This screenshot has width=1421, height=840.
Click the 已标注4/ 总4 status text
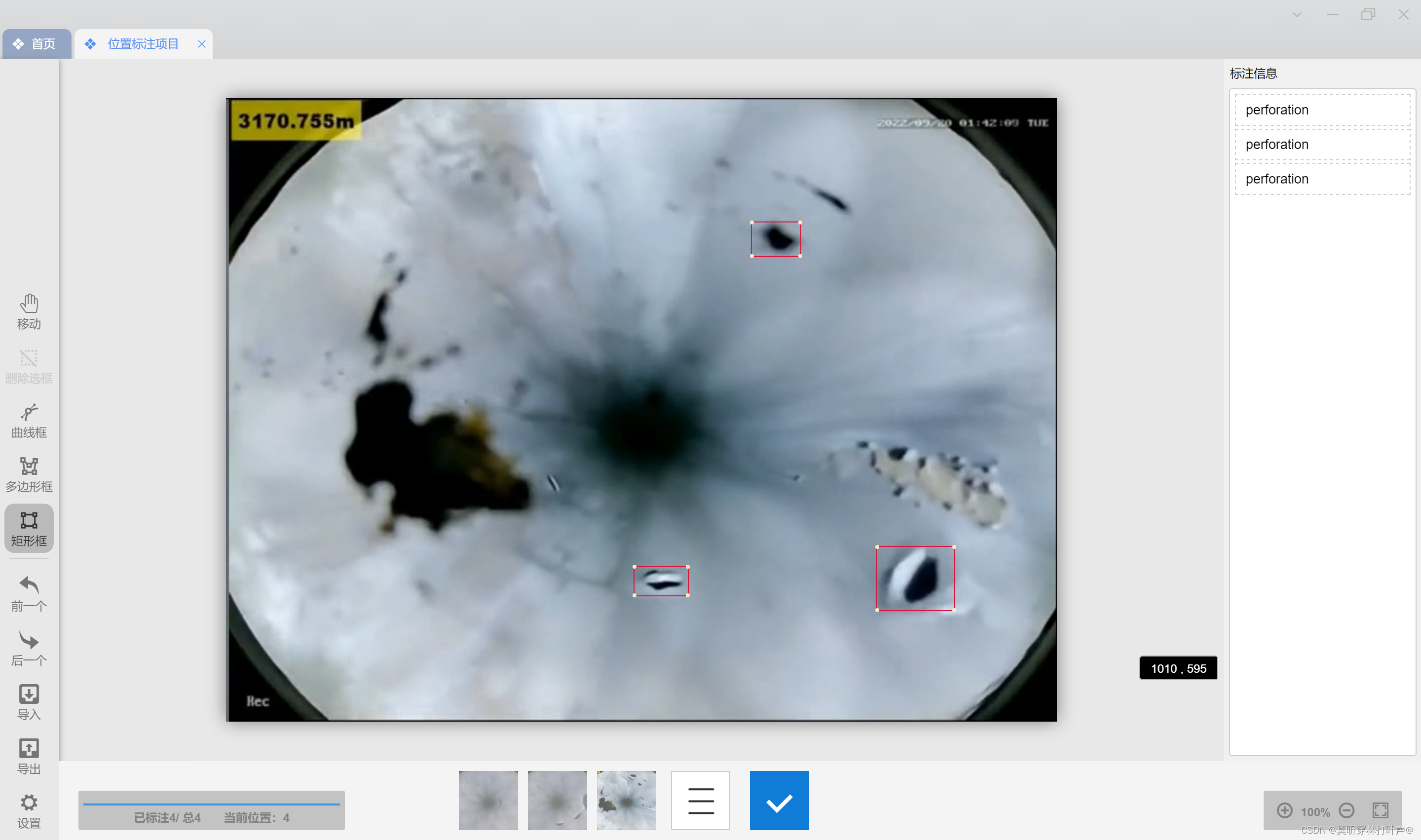[x=167, y=818]
